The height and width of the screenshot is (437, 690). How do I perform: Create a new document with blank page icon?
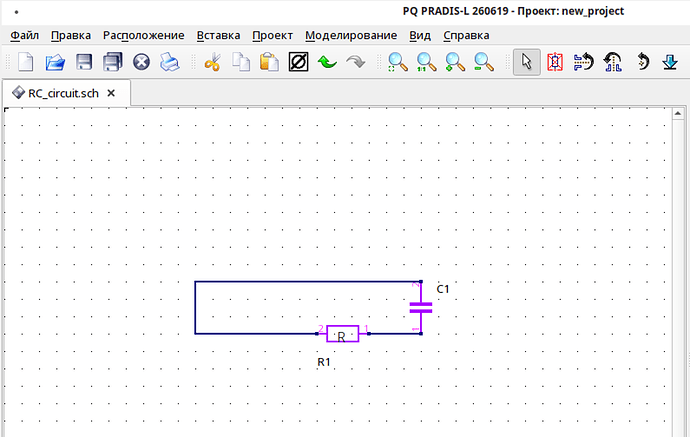pos(26,62)
